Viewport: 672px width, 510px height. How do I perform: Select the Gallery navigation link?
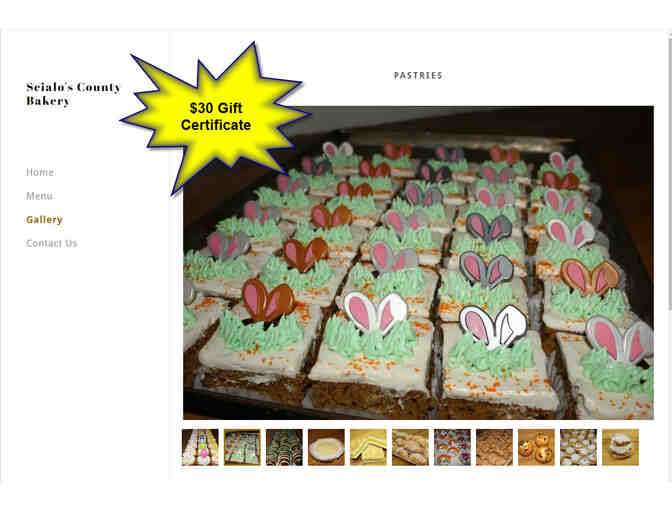(x=44, y=219)
